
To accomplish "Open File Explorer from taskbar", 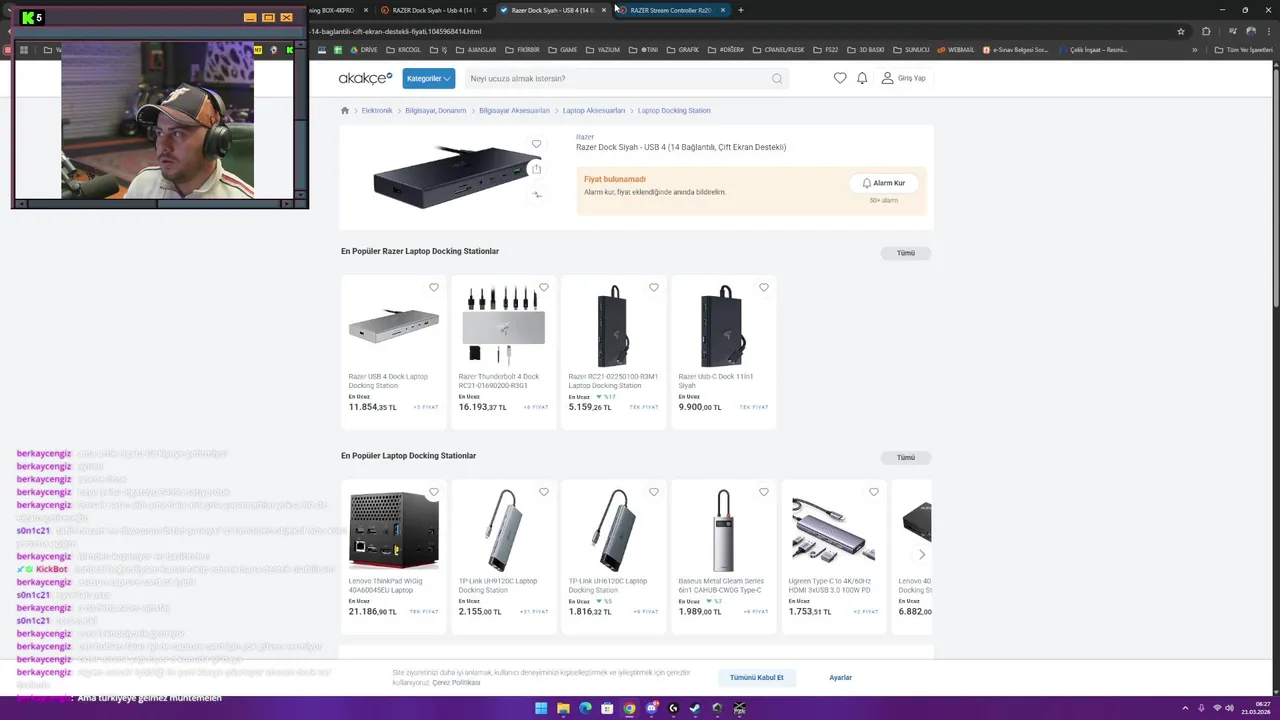I will 563,708.
